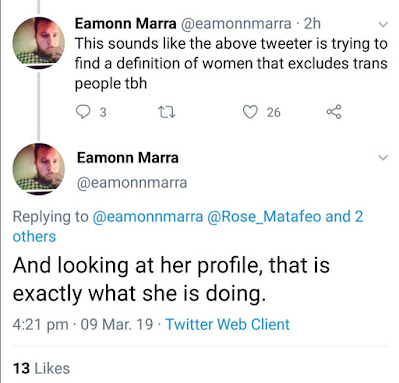Click the reply speech bubble icon
The height and width of the screenshot is (383, 399).
point(83,112)
